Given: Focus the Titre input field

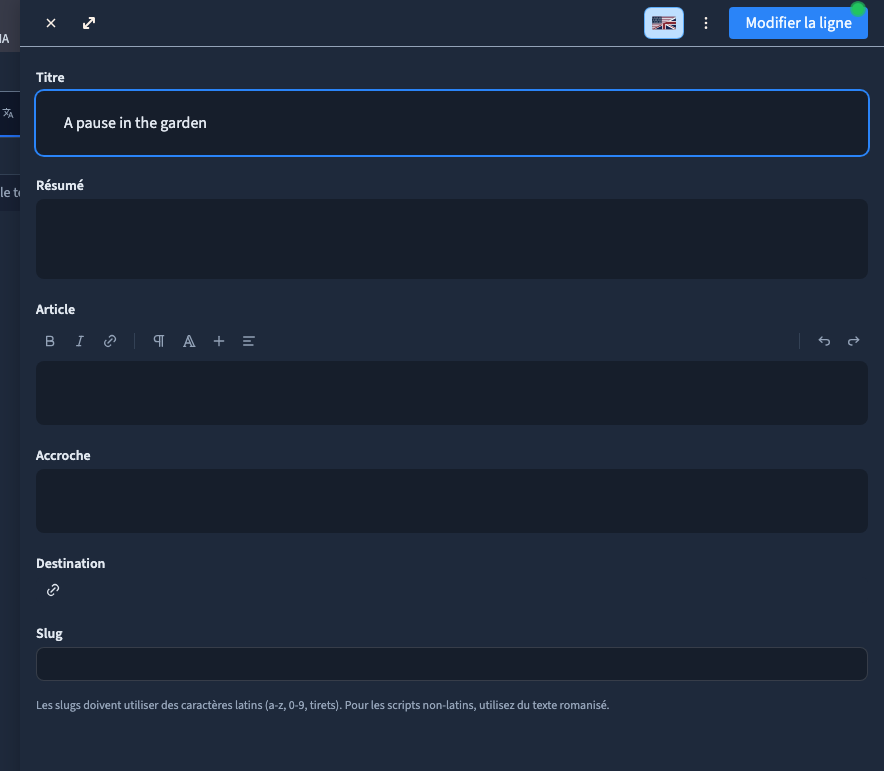Looking at the screenshot, I should (452, 123).
